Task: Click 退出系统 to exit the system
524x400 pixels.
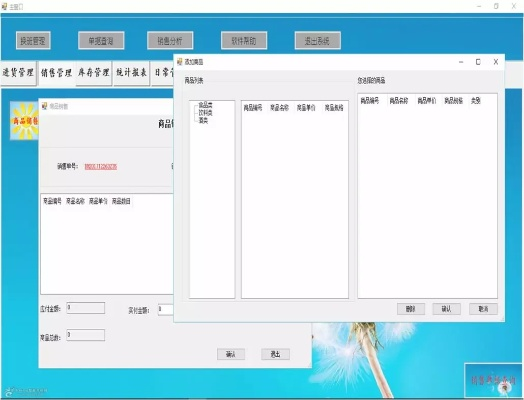Action: pyautogui.click(x=317, y=40)
